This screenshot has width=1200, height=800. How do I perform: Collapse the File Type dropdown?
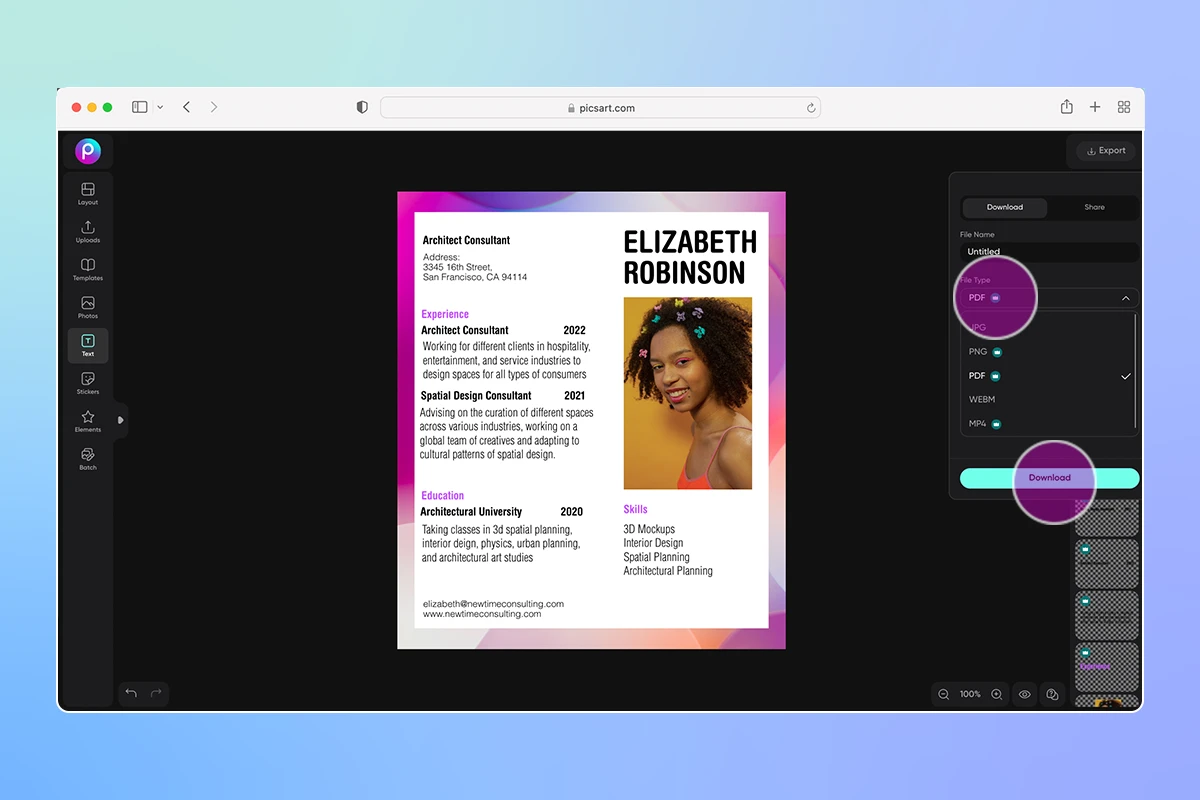1126,297
